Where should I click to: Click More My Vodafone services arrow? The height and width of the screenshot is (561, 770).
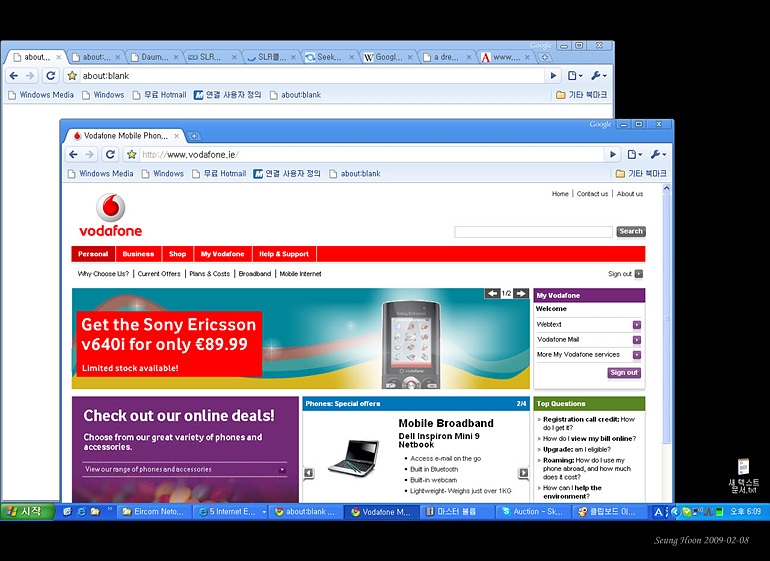(x=637, y=355)
